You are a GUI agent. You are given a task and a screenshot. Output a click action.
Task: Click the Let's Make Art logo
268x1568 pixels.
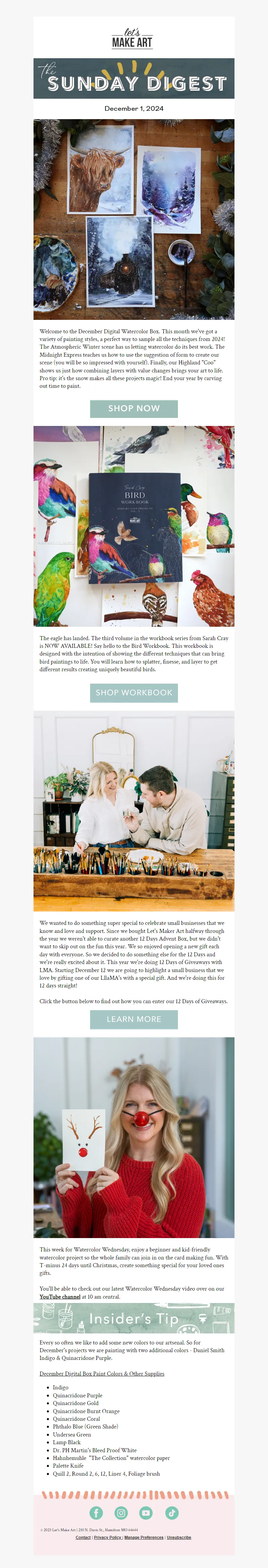point(132,38)
